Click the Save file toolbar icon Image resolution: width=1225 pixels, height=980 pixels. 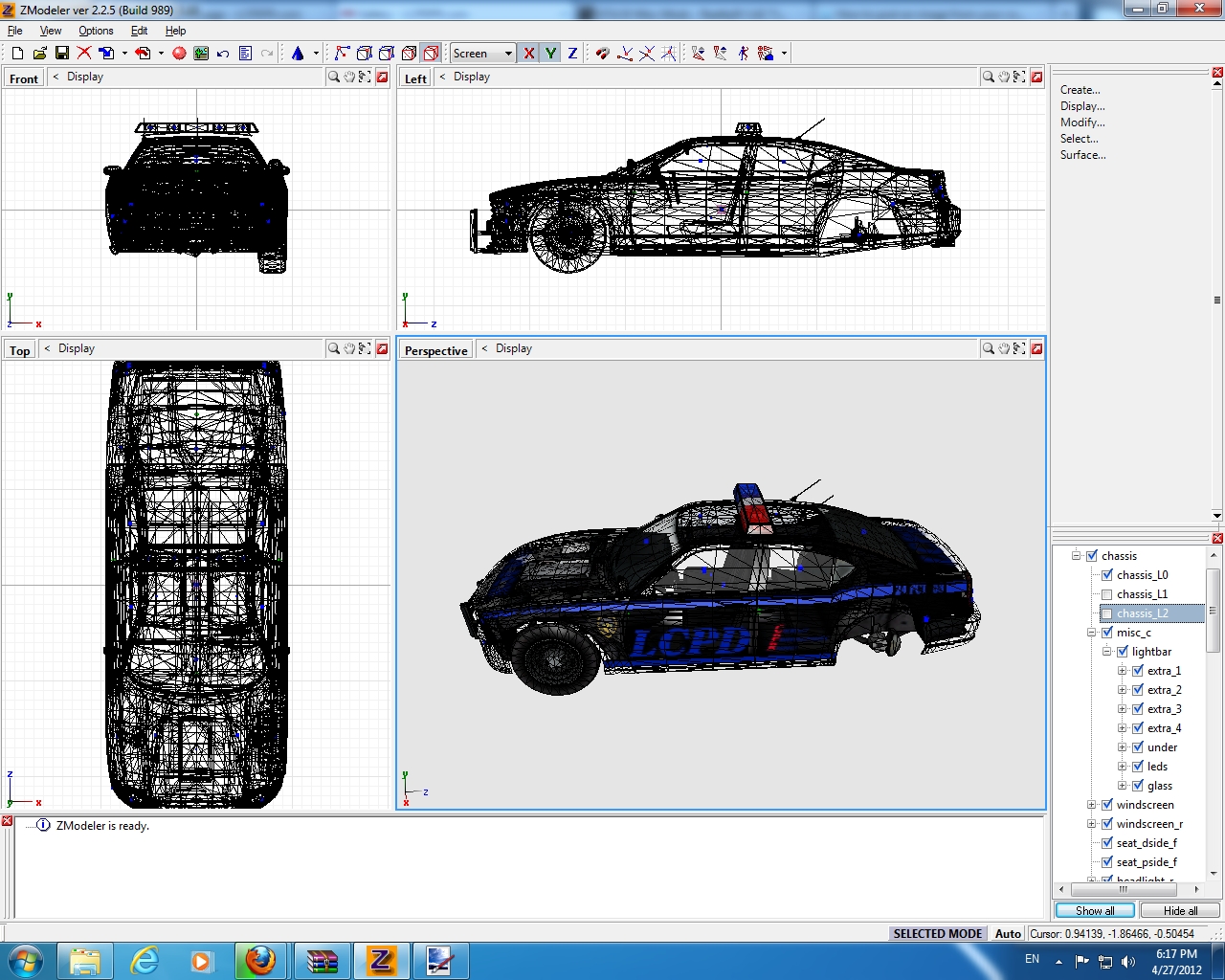click(62, 54)
